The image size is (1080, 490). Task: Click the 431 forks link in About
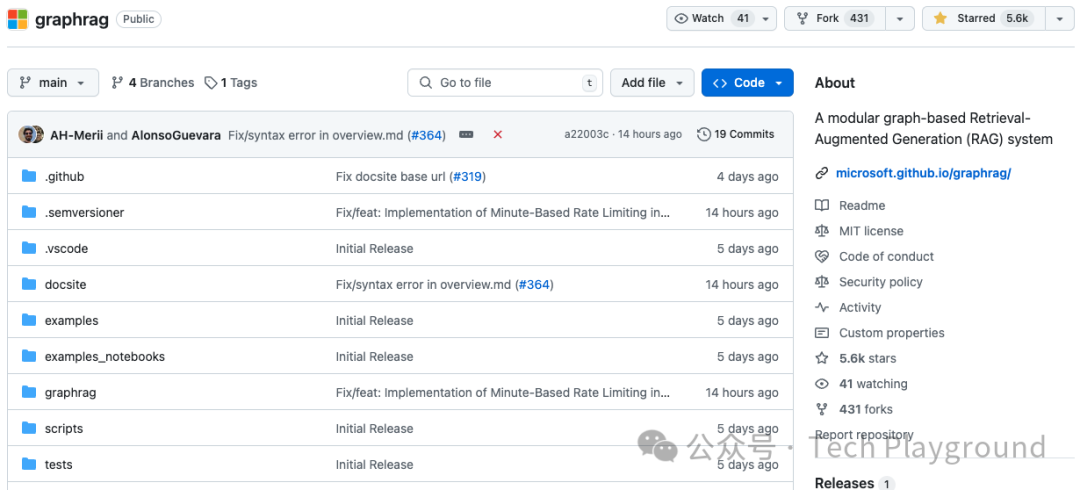[866, 409]
